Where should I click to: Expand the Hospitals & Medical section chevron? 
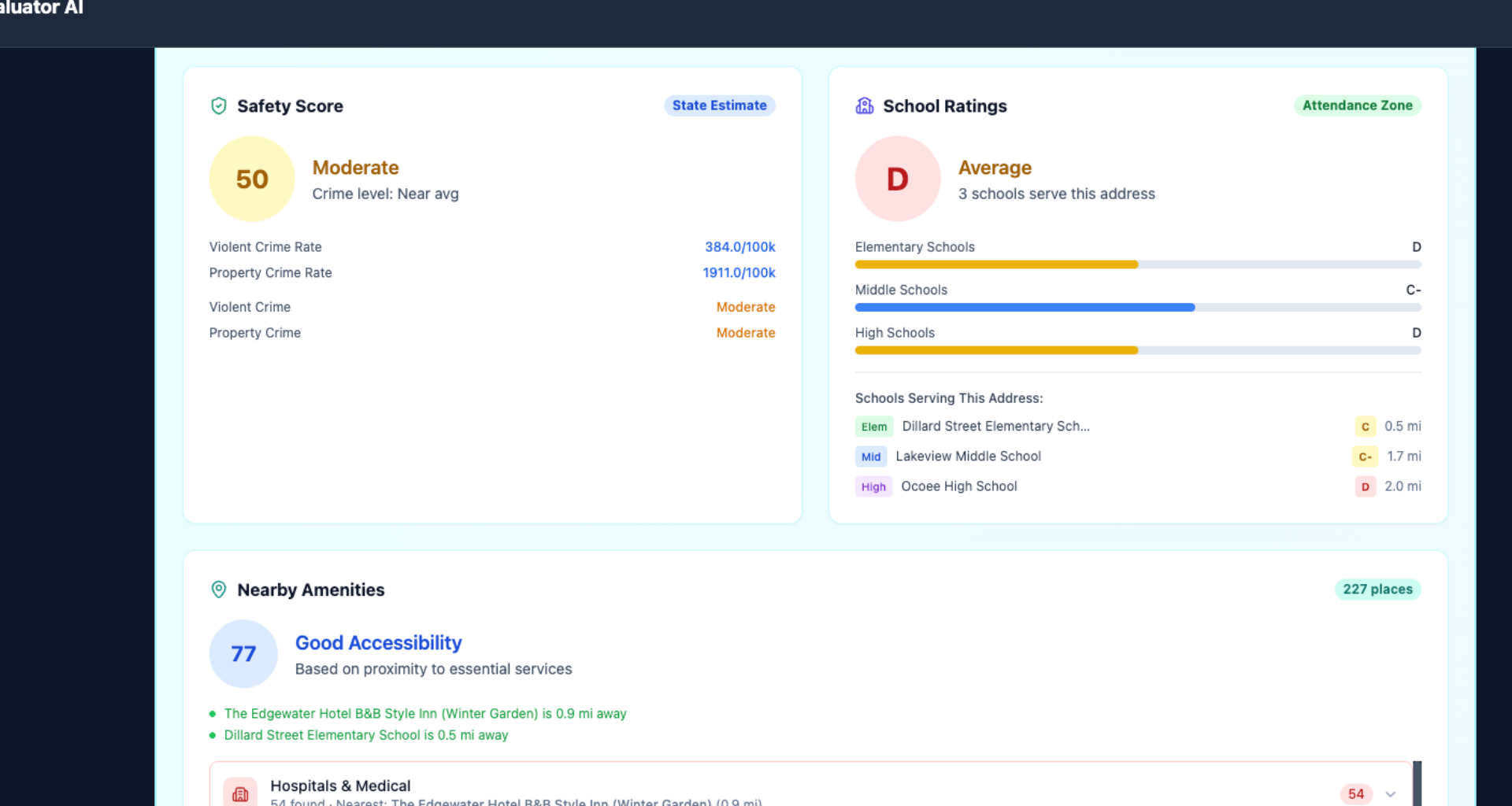pyautogui.click(x=1391, y=793)
